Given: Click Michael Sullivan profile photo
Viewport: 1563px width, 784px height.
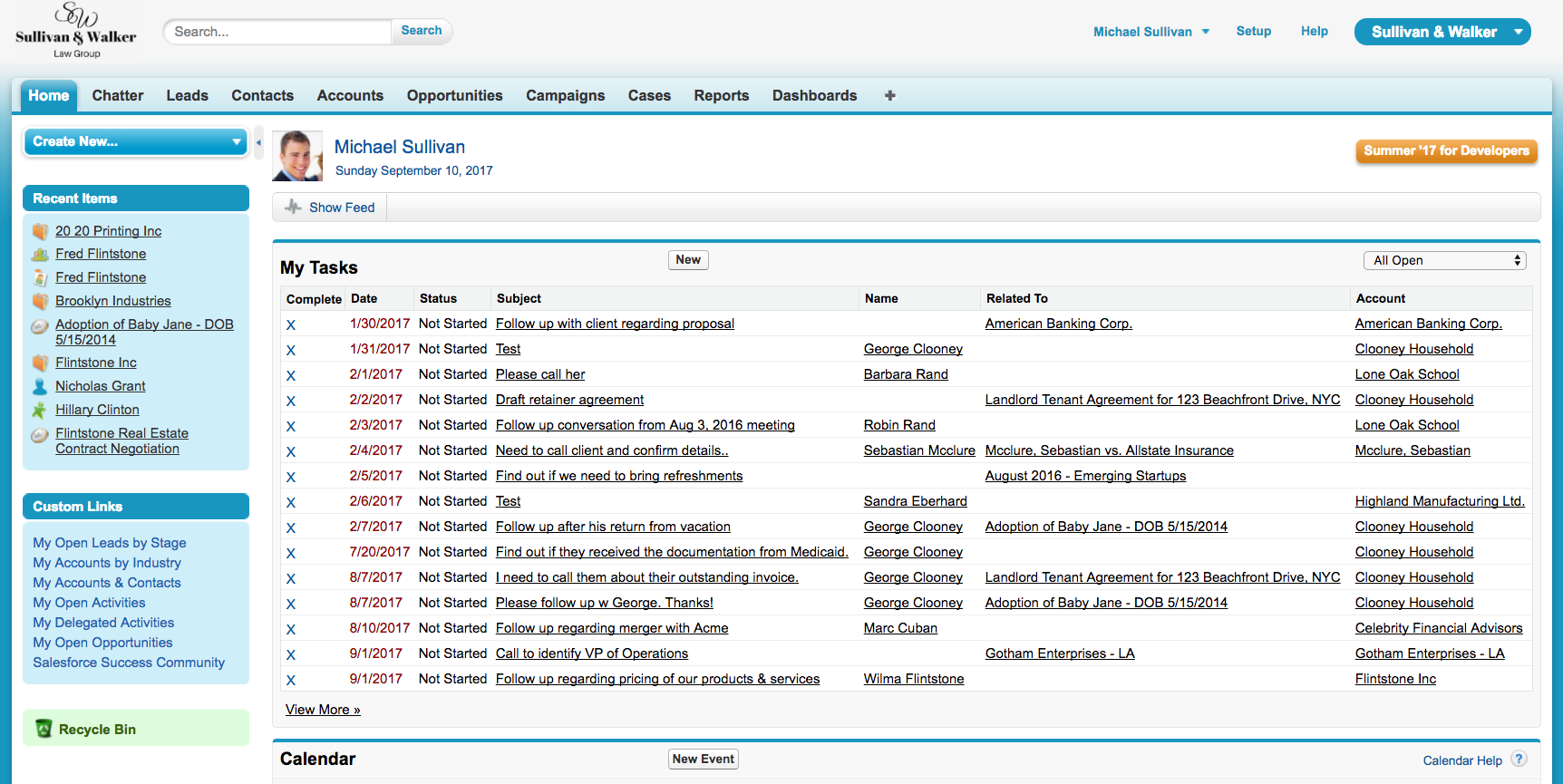Looking at the screenshot, I should tap(298, 156).
